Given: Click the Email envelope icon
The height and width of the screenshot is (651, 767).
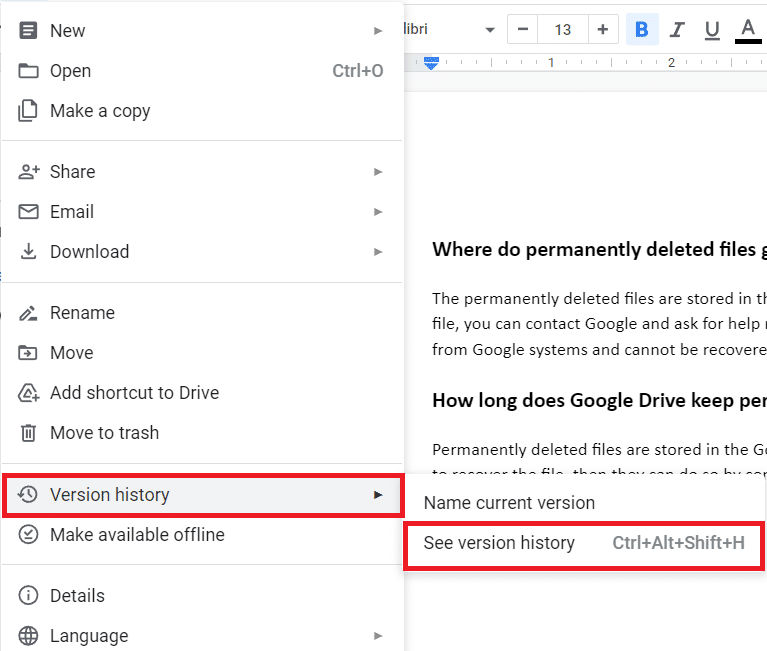Looking at the screenshot, I should coord(28,212).
